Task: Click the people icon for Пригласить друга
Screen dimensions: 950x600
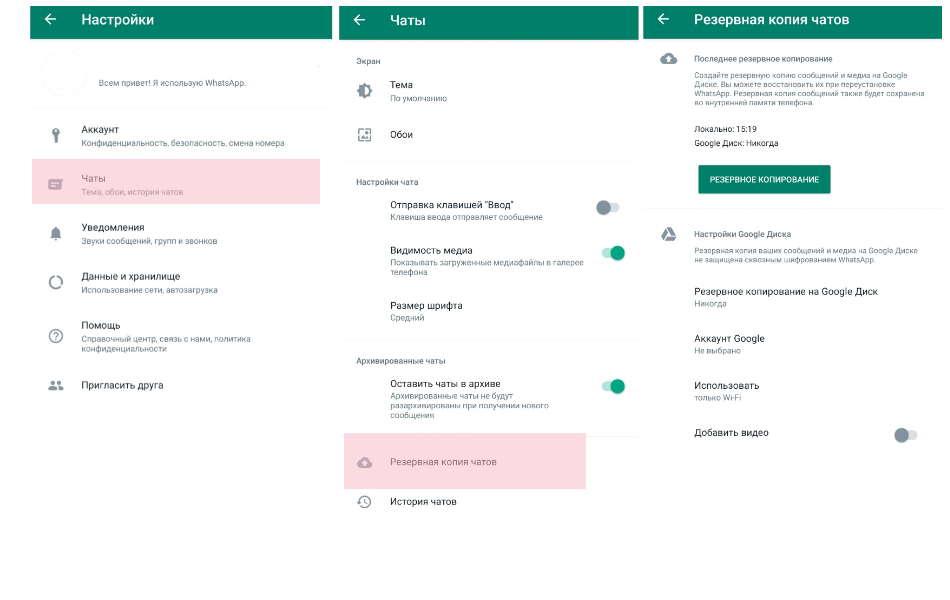Action: tap(56, 385)
